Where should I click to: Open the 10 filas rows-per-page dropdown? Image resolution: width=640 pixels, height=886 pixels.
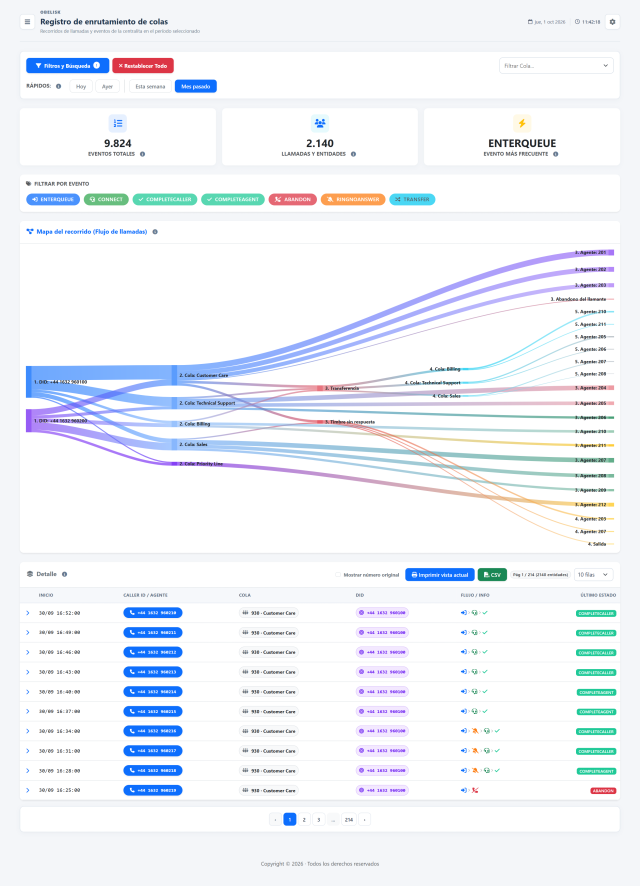coord(594,575)
